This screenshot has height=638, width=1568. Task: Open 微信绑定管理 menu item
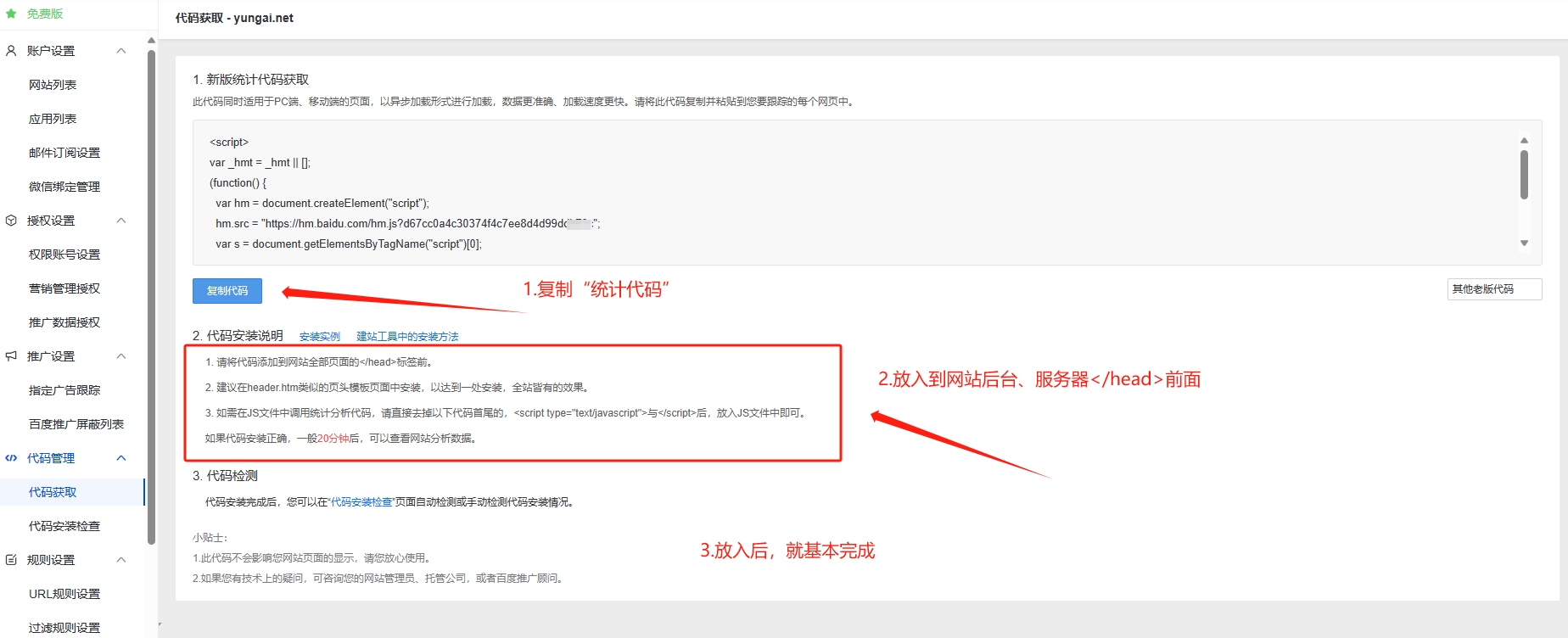pyautogui.click(x=64, y=187)
